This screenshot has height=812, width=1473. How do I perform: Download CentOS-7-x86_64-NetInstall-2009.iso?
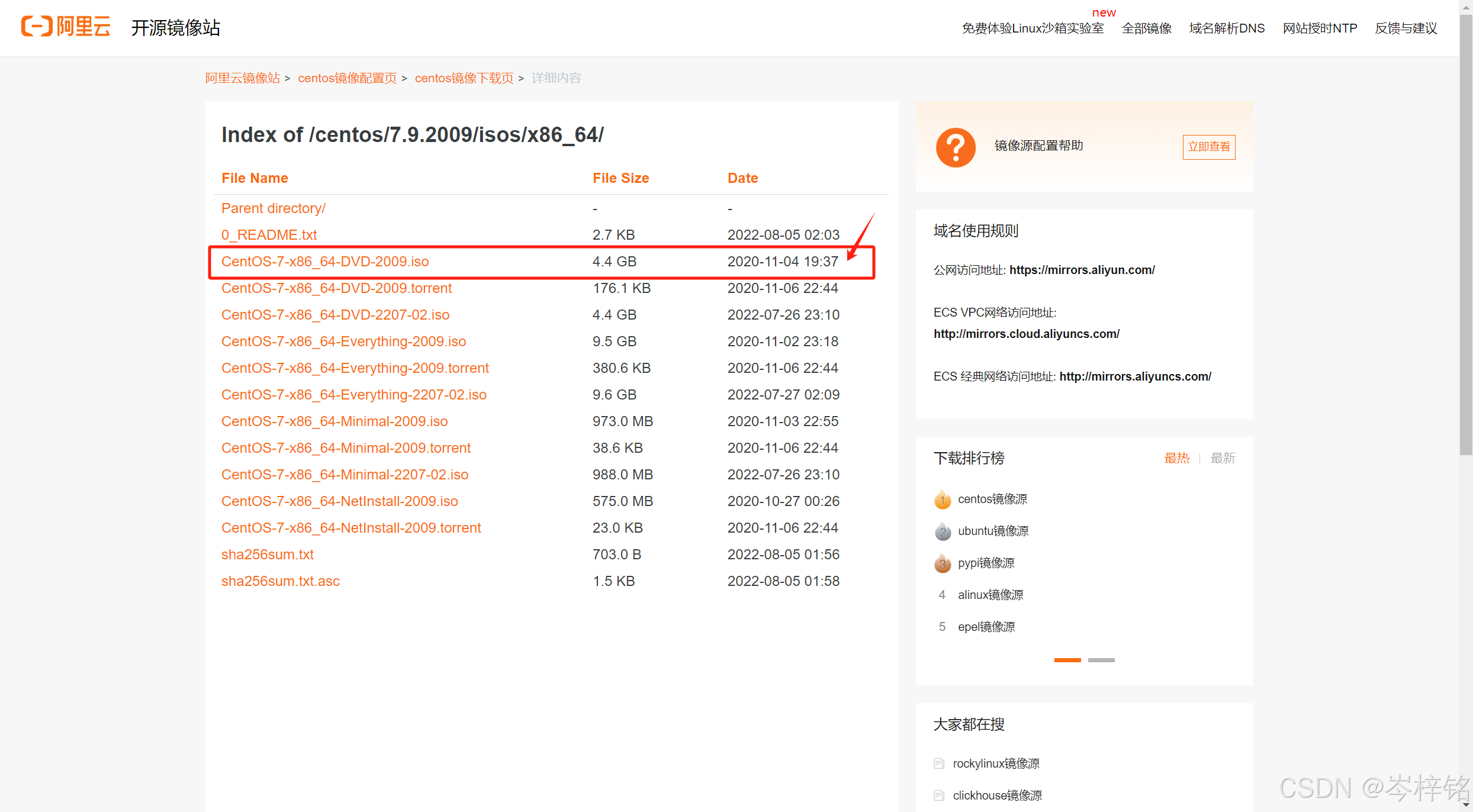pos(340,501)
